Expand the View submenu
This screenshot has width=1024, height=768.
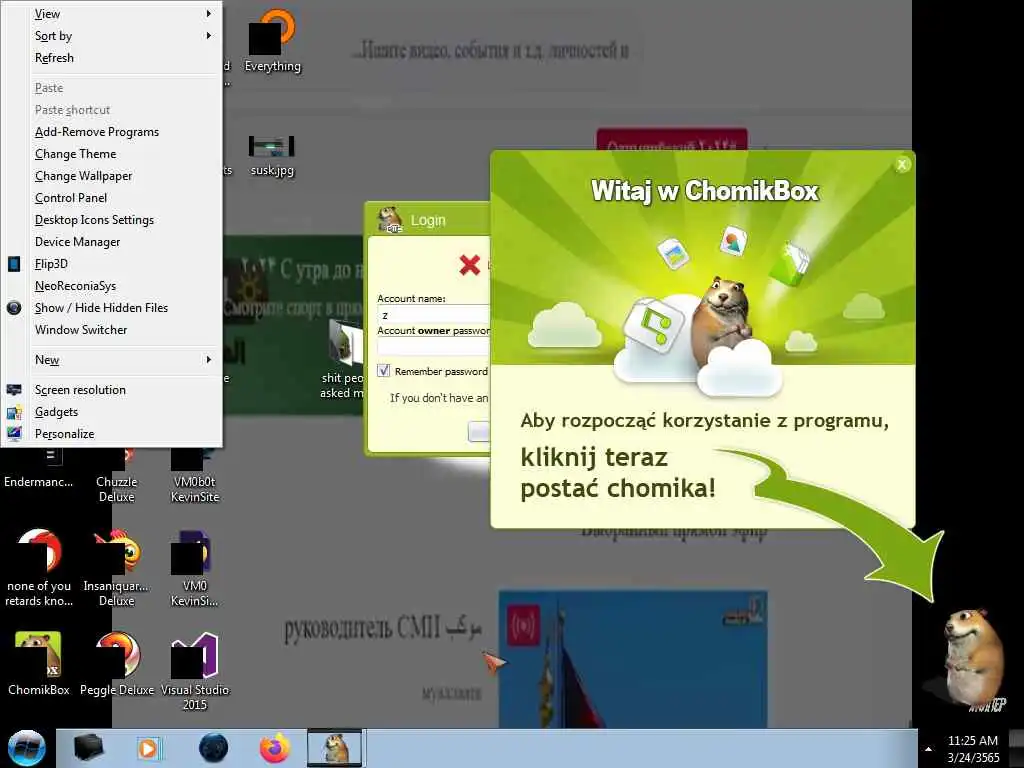[x=112, y=14]
